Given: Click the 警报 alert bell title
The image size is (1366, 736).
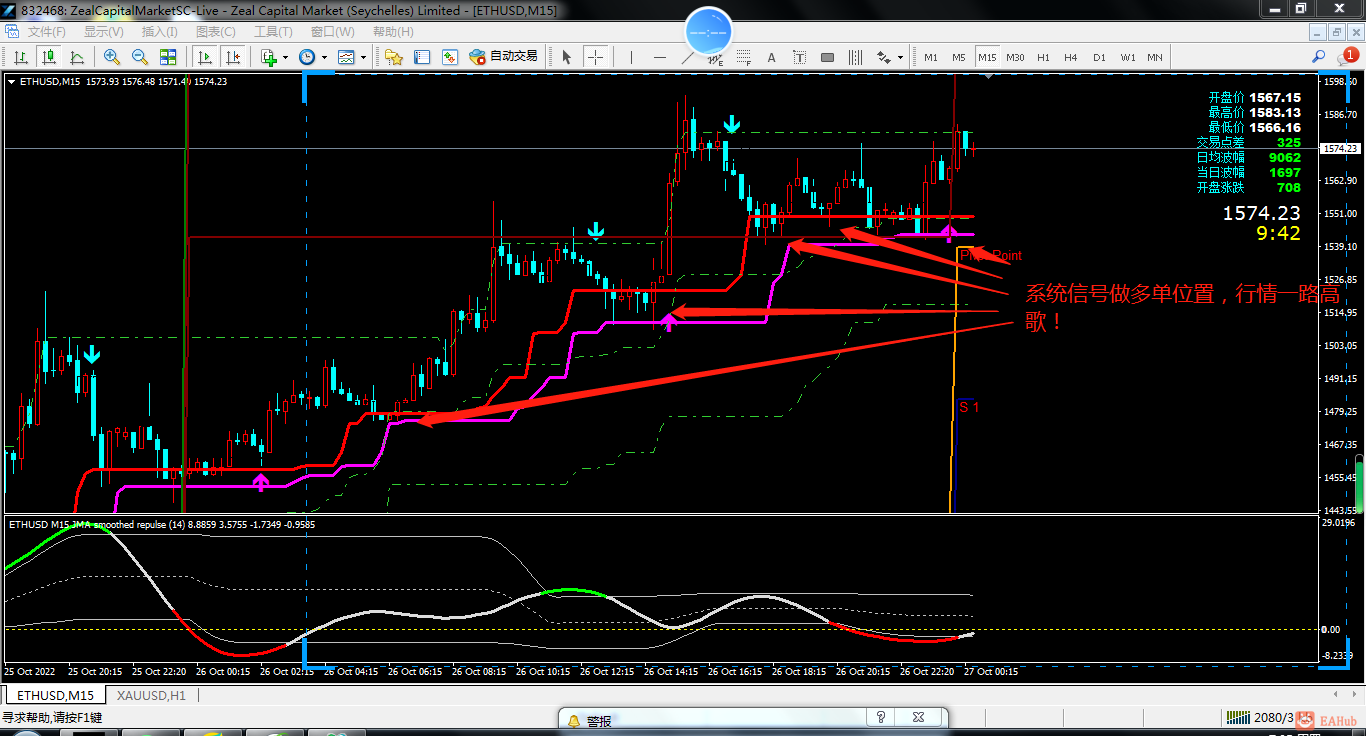Looking at the screenshot, I should 589,720.
